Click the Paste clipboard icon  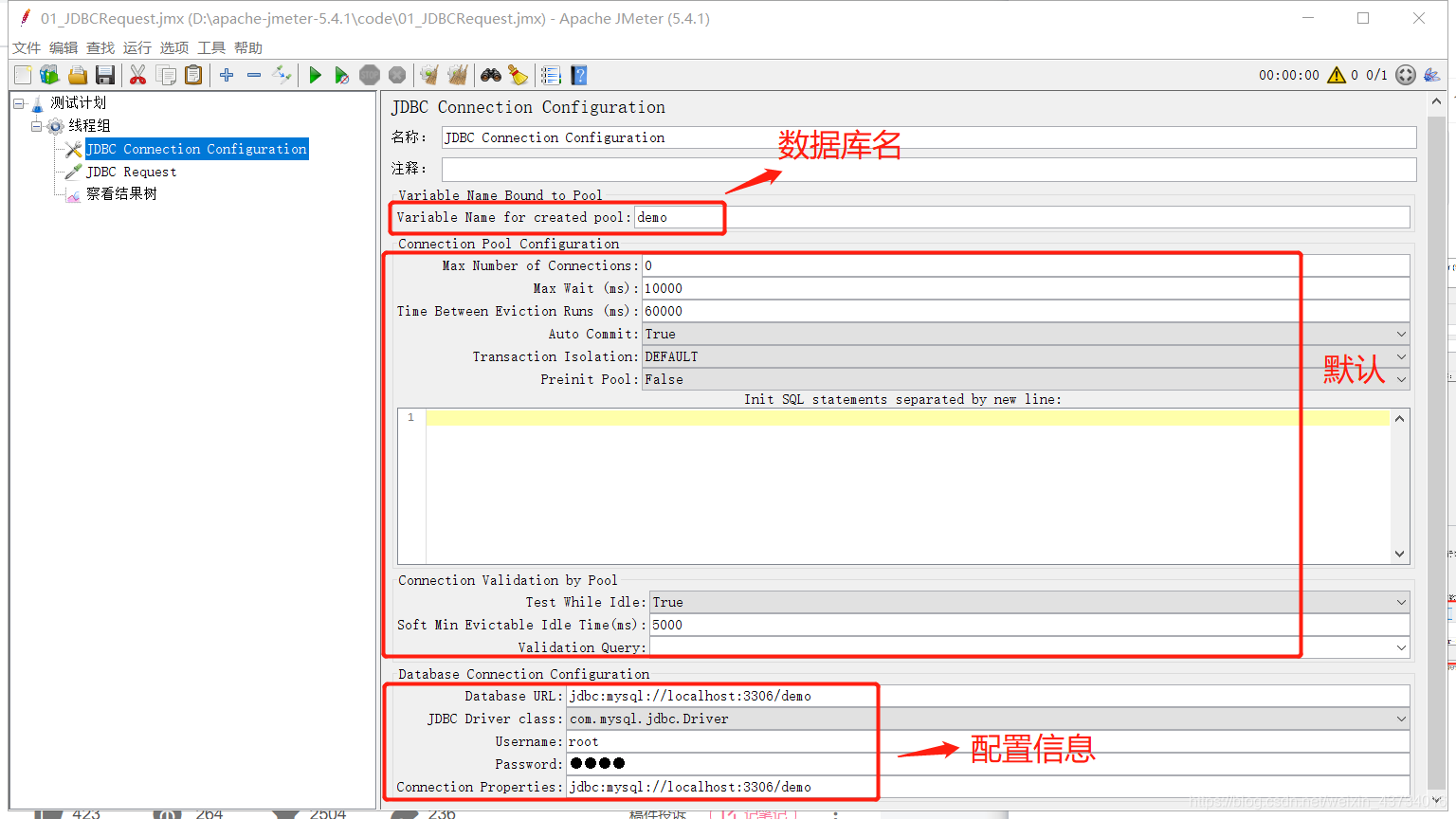pyautogui.click(x=193, y=75)
